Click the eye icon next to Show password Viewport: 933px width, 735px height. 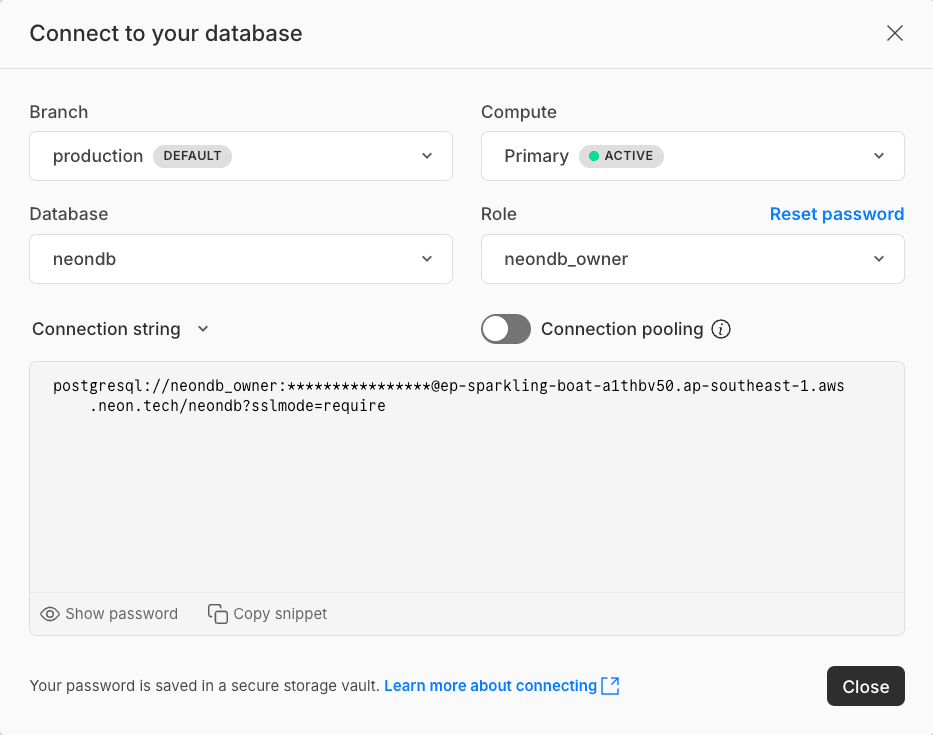tap(50, 613)
